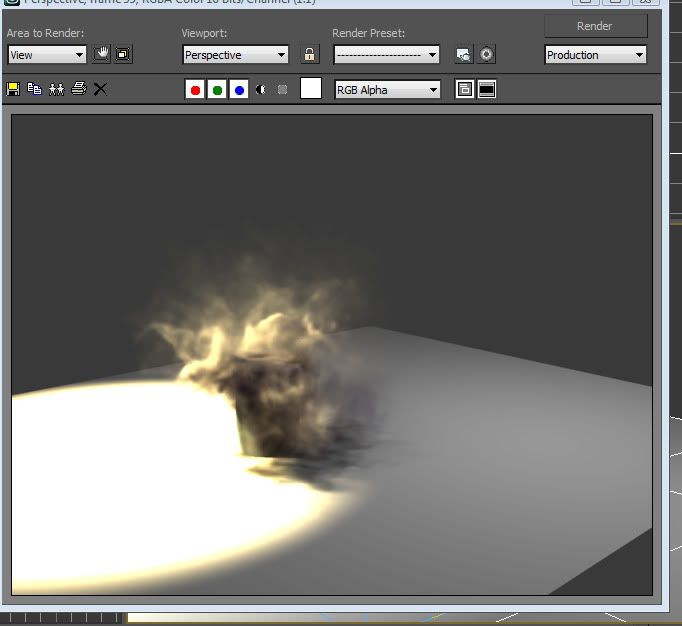Print the rendered image
The height and width of the screenshot is (626, 682).
point(78,89)
